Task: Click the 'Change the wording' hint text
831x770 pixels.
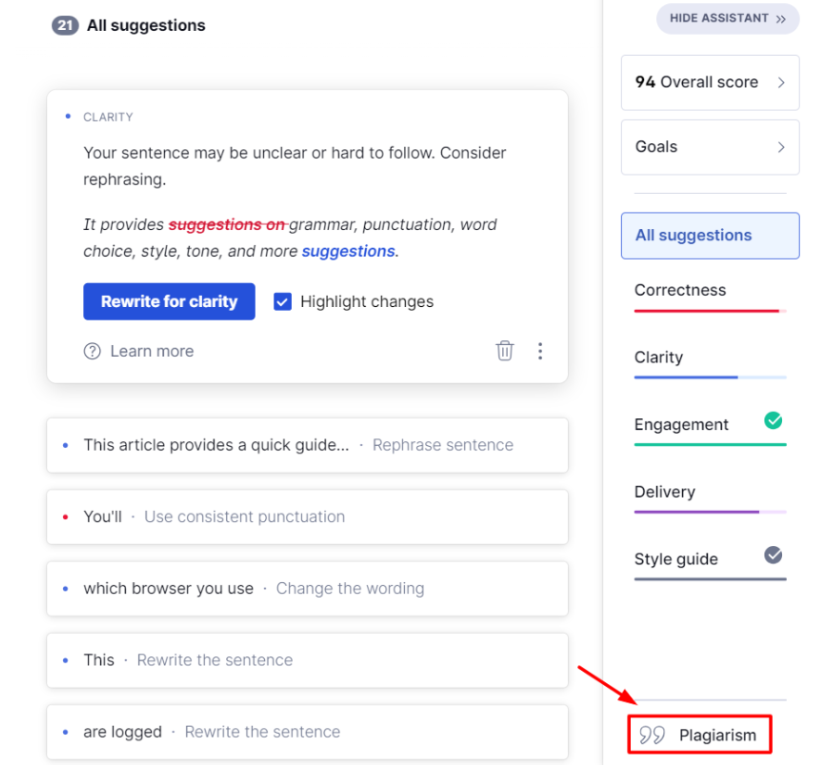Action: [350, 588]
